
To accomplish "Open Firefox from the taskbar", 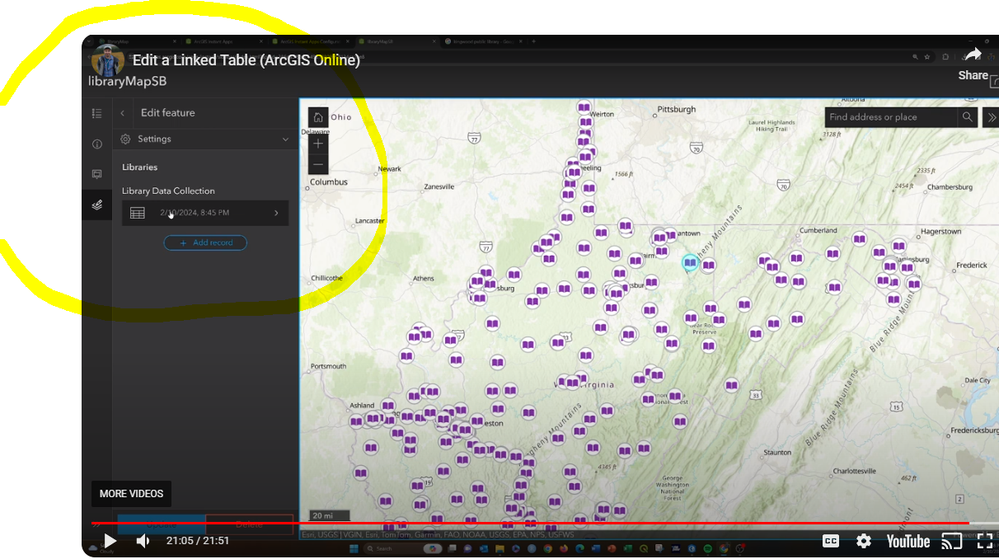I will tap(564, 549).
